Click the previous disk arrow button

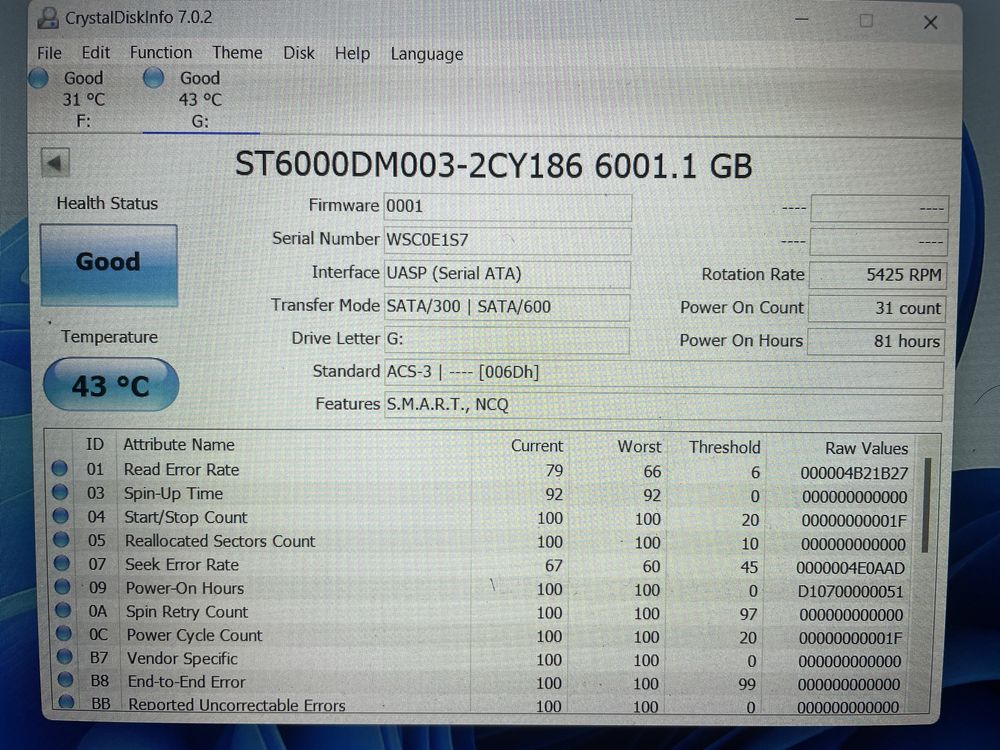pos(55,163)
